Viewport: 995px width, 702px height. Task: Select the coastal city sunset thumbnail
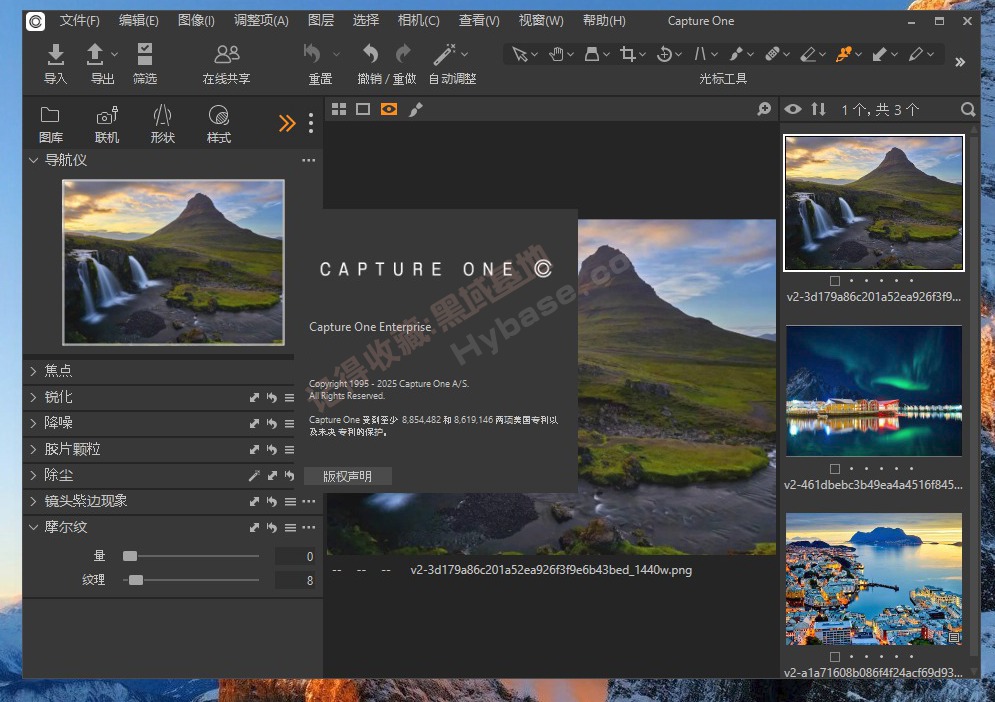pyautogui.click(x=874, y=579)
